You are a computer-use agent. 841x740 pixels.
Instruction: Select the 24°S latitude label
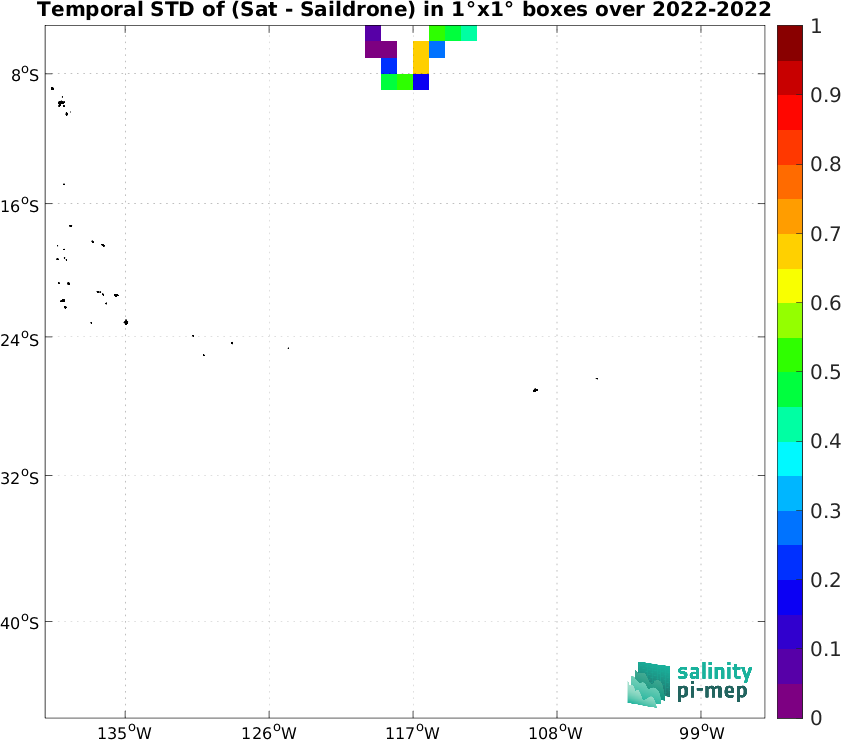20,339
